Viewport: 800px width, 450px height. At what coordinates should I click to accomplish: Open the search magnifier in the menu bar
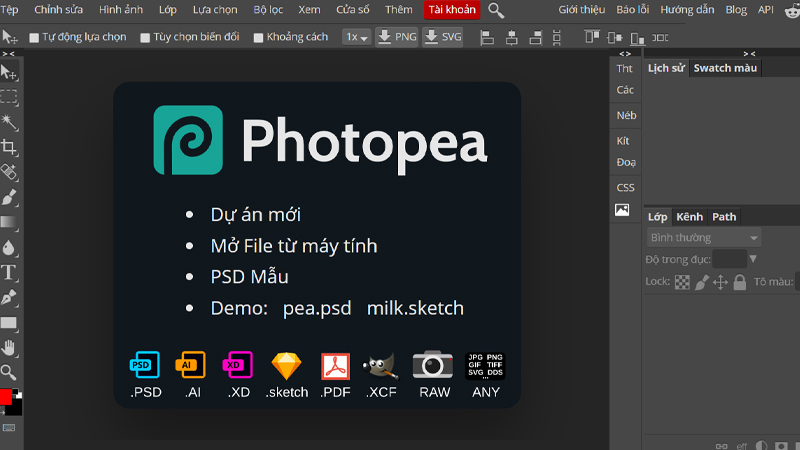pyautogui.click(x=496, y=10)
